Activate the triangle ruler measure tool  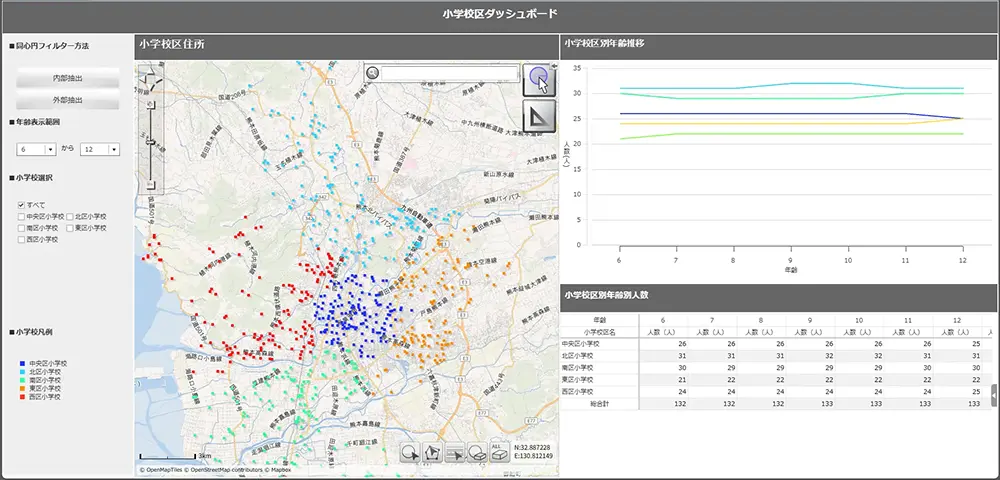pos(537,115)
